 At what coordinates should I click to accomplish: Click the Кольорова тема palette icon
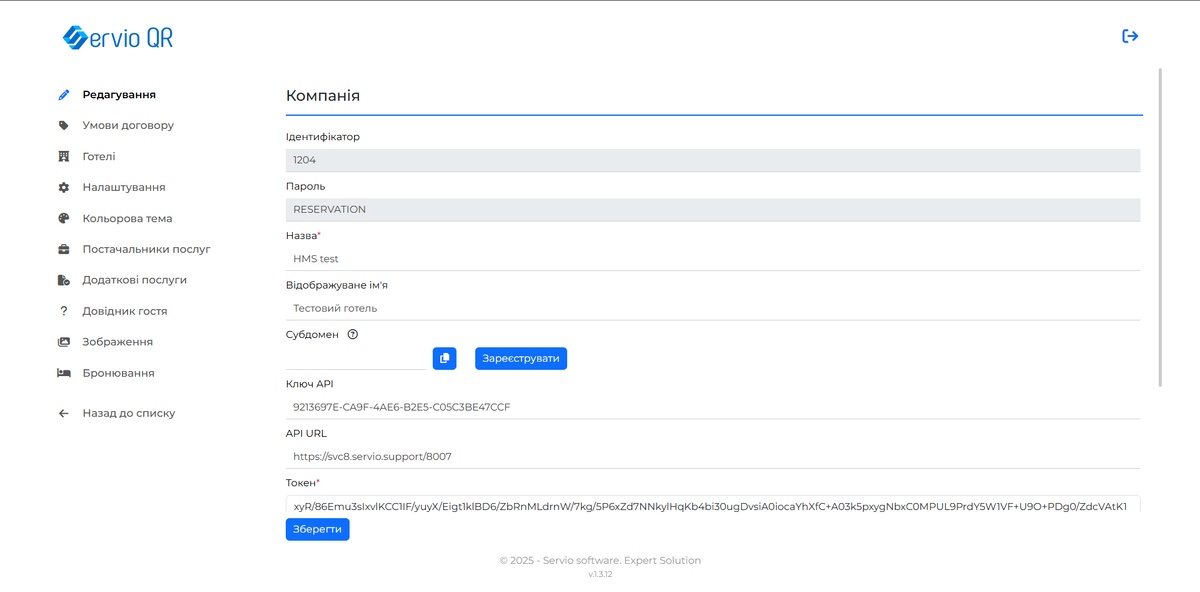pyautogui.click(x=63, y=218)
